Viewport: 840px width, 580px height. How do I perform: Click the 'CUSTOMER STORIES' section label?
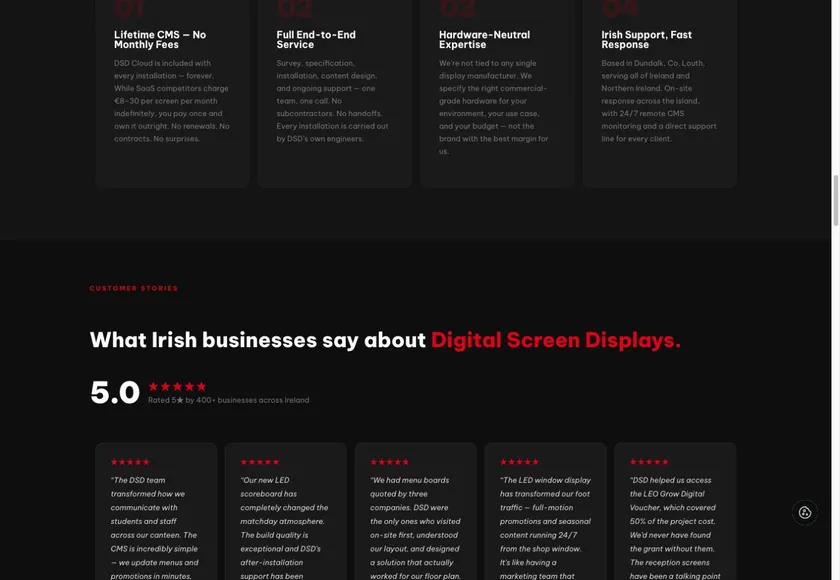(x=133, y=288)
